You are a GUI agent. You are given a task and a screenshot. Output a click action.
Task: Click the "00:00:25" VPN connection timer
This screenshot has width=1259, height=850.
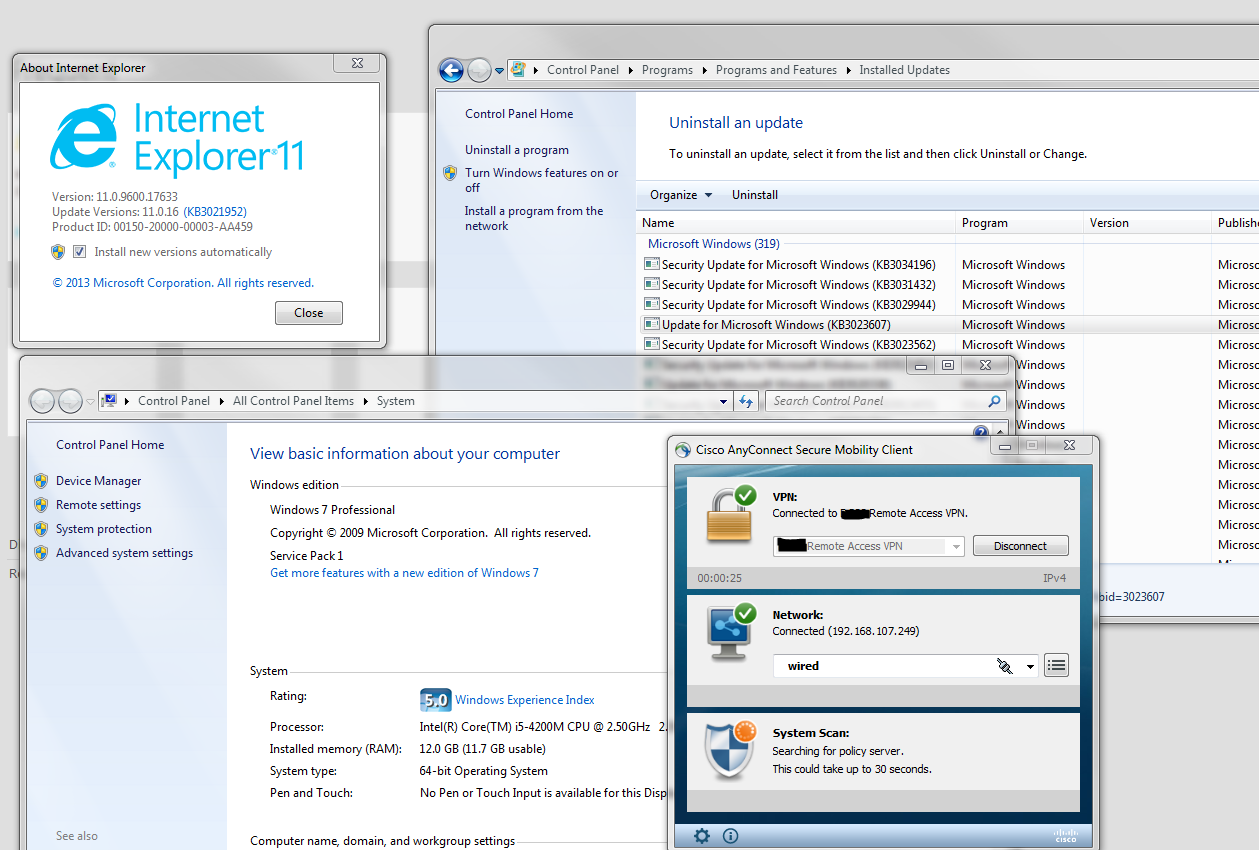pyautogui.click(x=720, y=578)
